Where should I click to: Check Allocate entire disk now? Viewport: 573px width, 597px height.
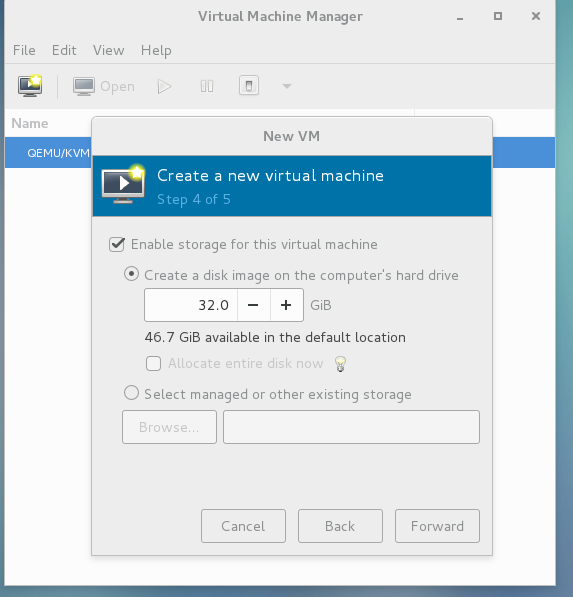[x=153, y=363]
